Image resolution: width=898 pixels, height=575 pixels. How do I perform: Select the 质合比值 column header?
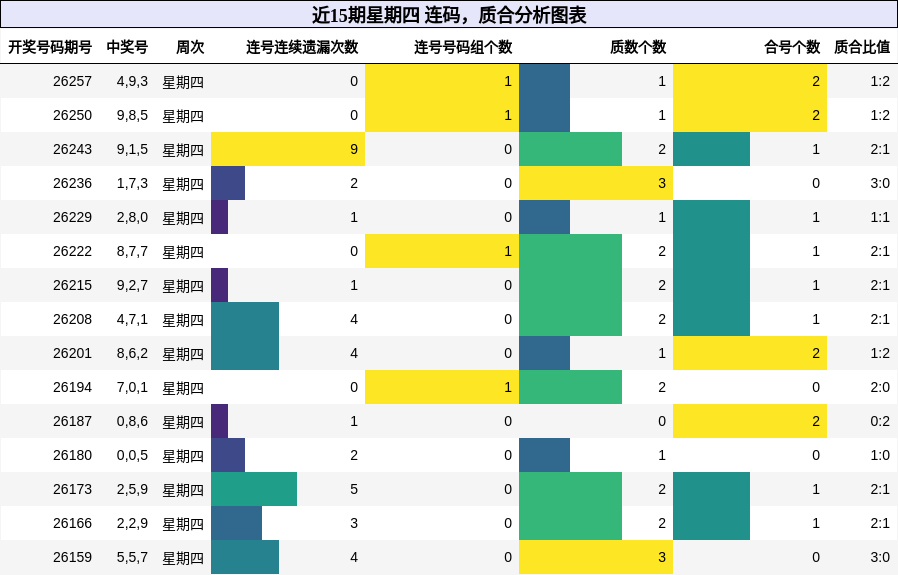point(862,47)
